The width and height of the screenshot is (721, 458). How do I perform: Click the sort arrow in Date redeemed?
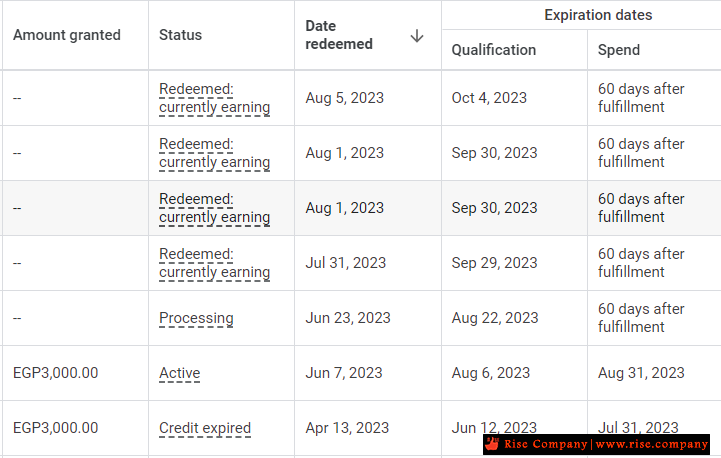(417, 35)
